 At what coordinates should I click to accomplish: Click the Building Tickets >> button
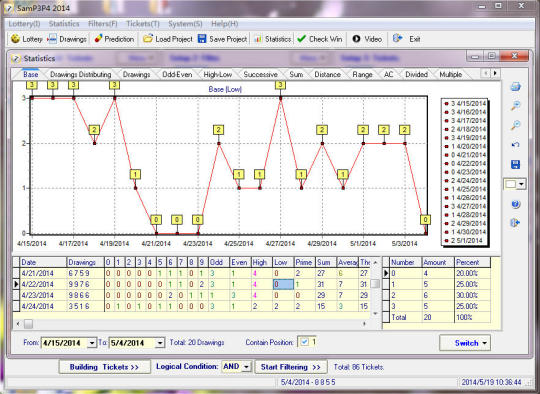104,367
